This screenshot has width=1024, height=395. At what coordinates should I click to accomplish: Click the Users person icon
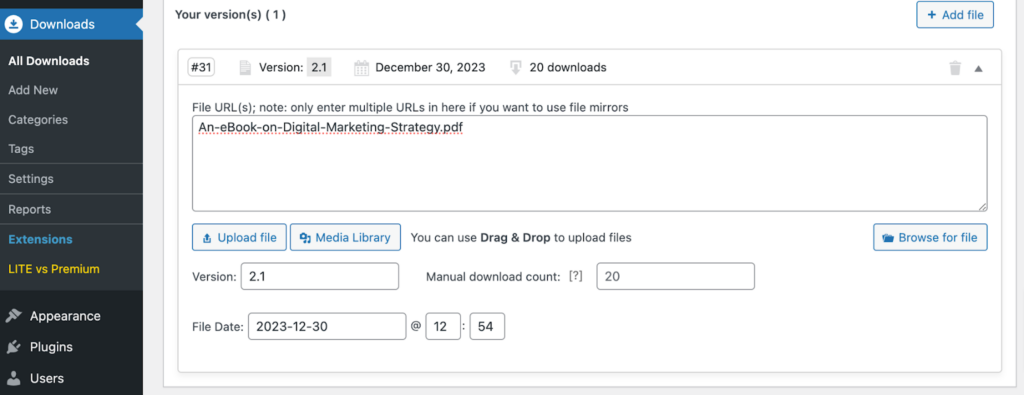click(x=13, y=378)
